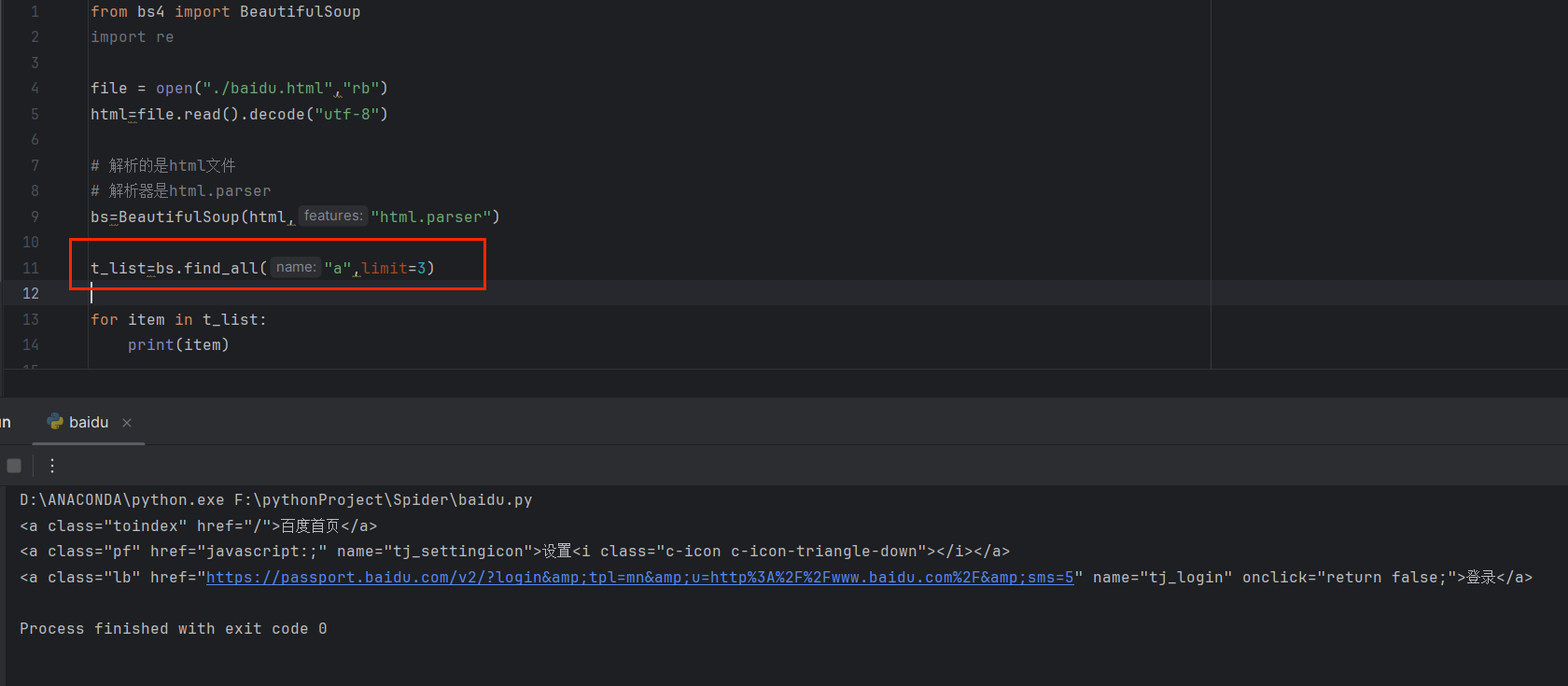Click the "utf-8" string in decode call

pyautogui.click(x=347, y=115)
